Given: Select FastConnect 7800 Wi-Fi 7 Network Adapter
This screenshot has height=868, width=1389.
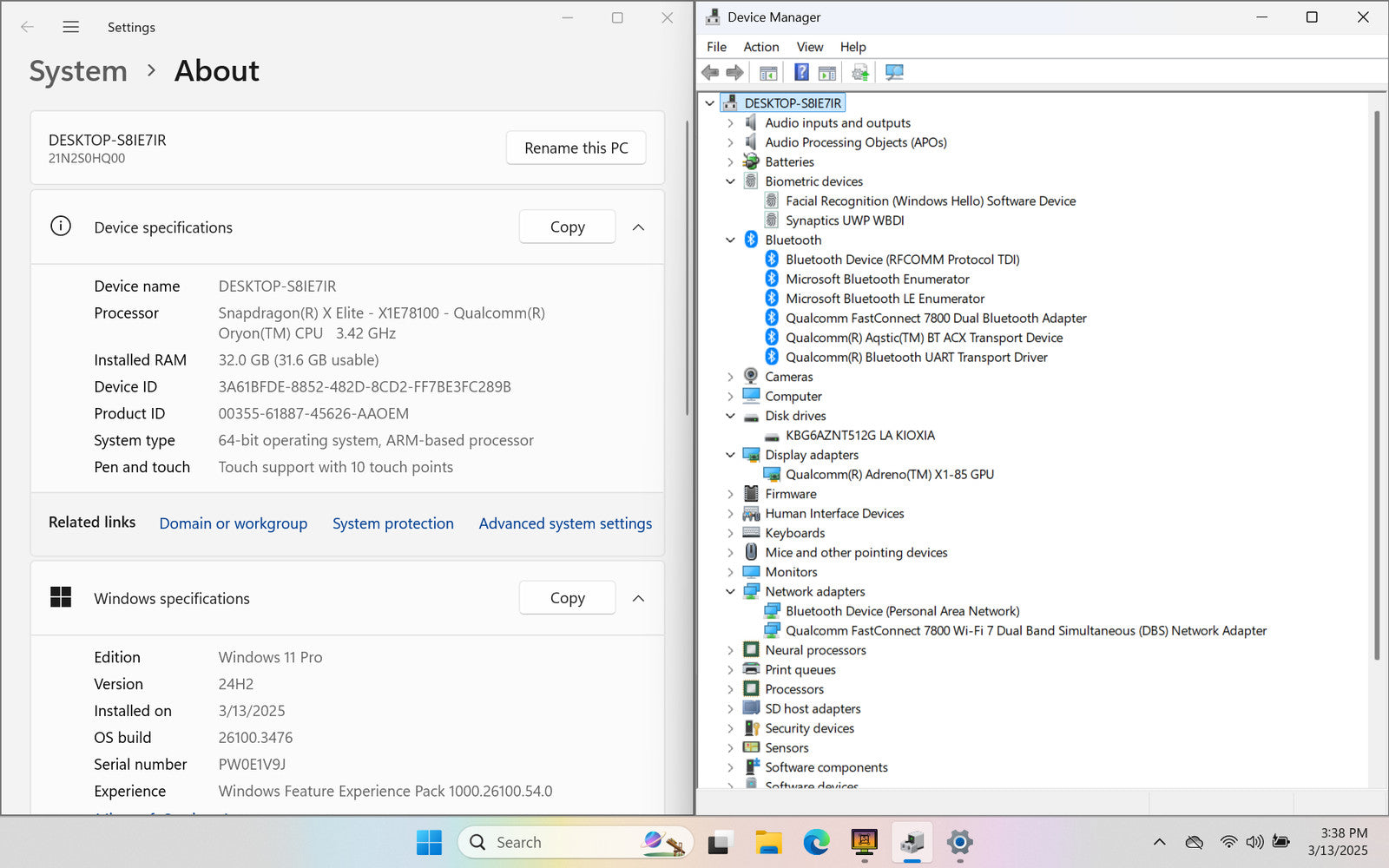Looking at the screenshot, I should [1026, 630].
